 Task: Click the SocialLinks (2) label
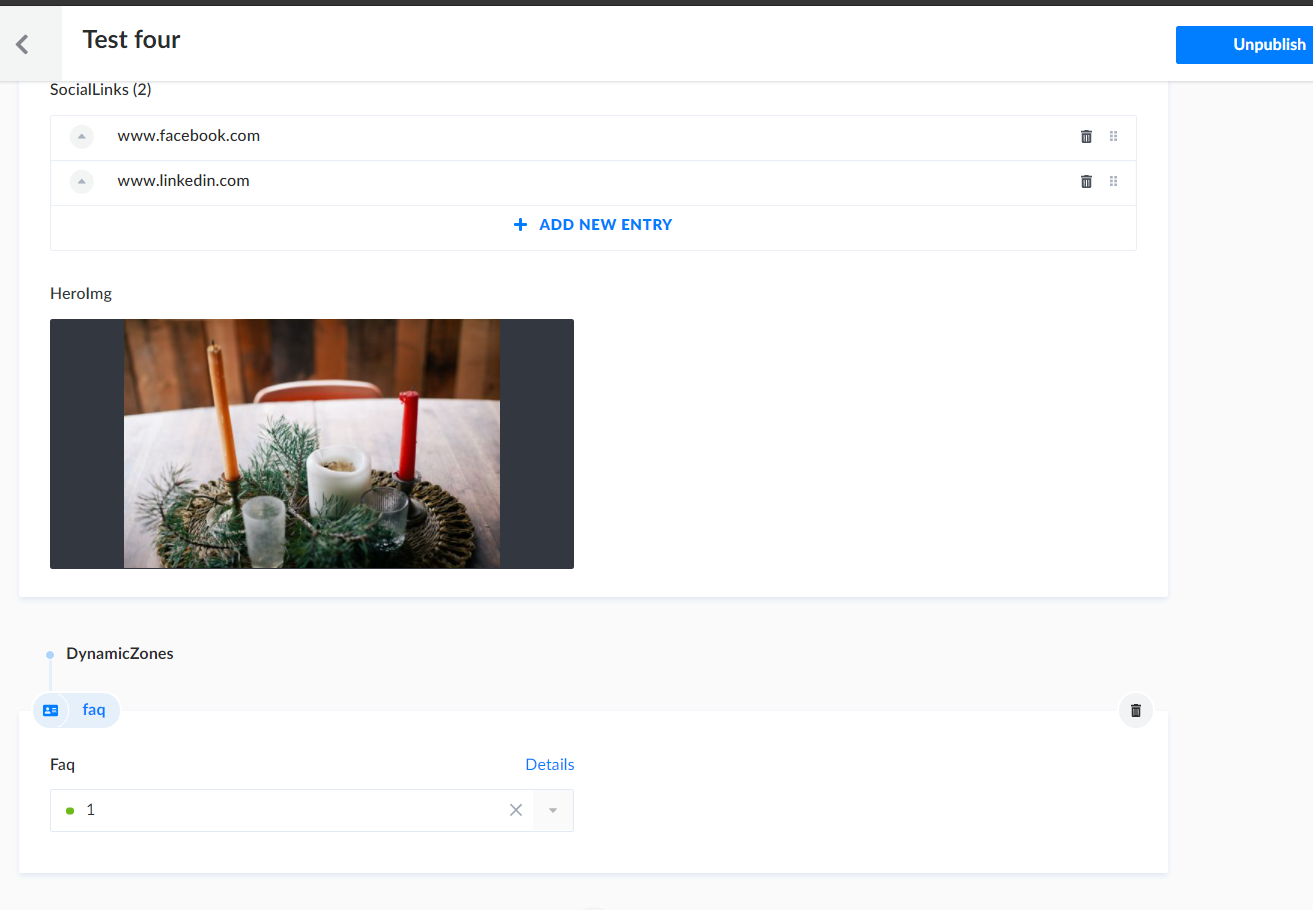[101, 89]
